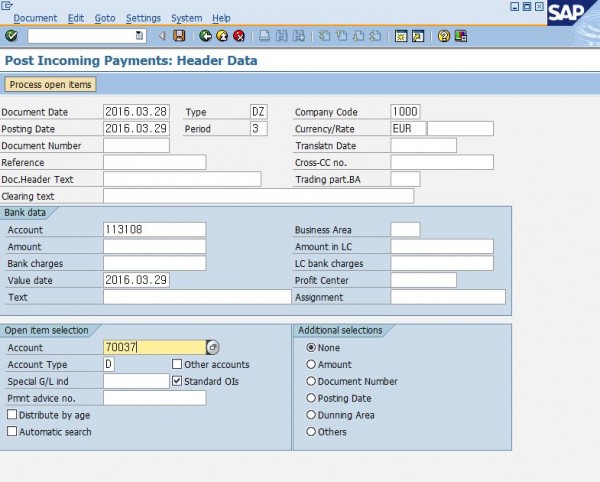Click the Create New Session icon
Screen dimensions: 600x482
401,36
